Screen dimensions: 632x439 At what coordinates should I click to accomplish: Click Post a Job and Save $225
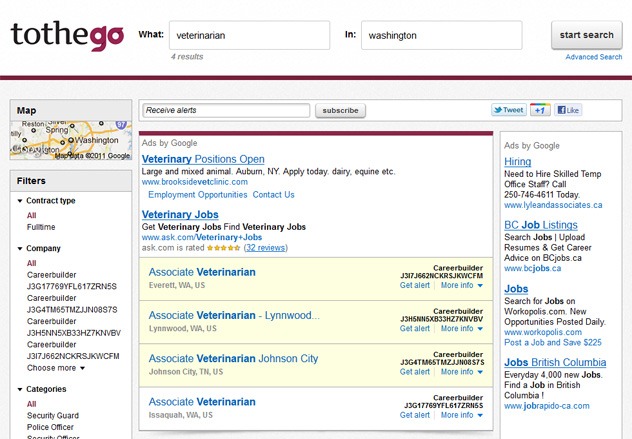(x=553, y=343)
